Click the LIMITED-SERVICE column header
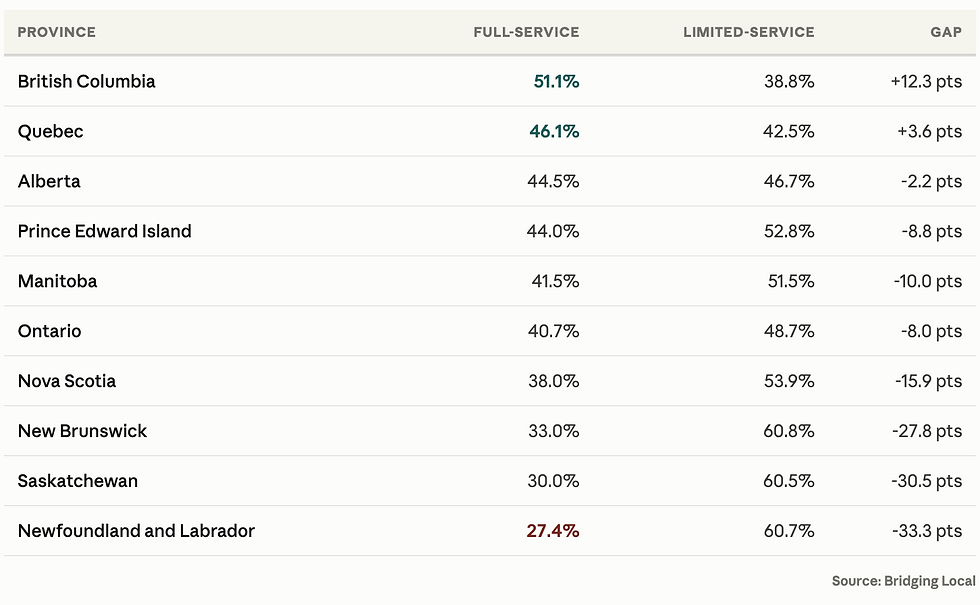This screenshot has width=980, height=605. (x=748, y=32)
